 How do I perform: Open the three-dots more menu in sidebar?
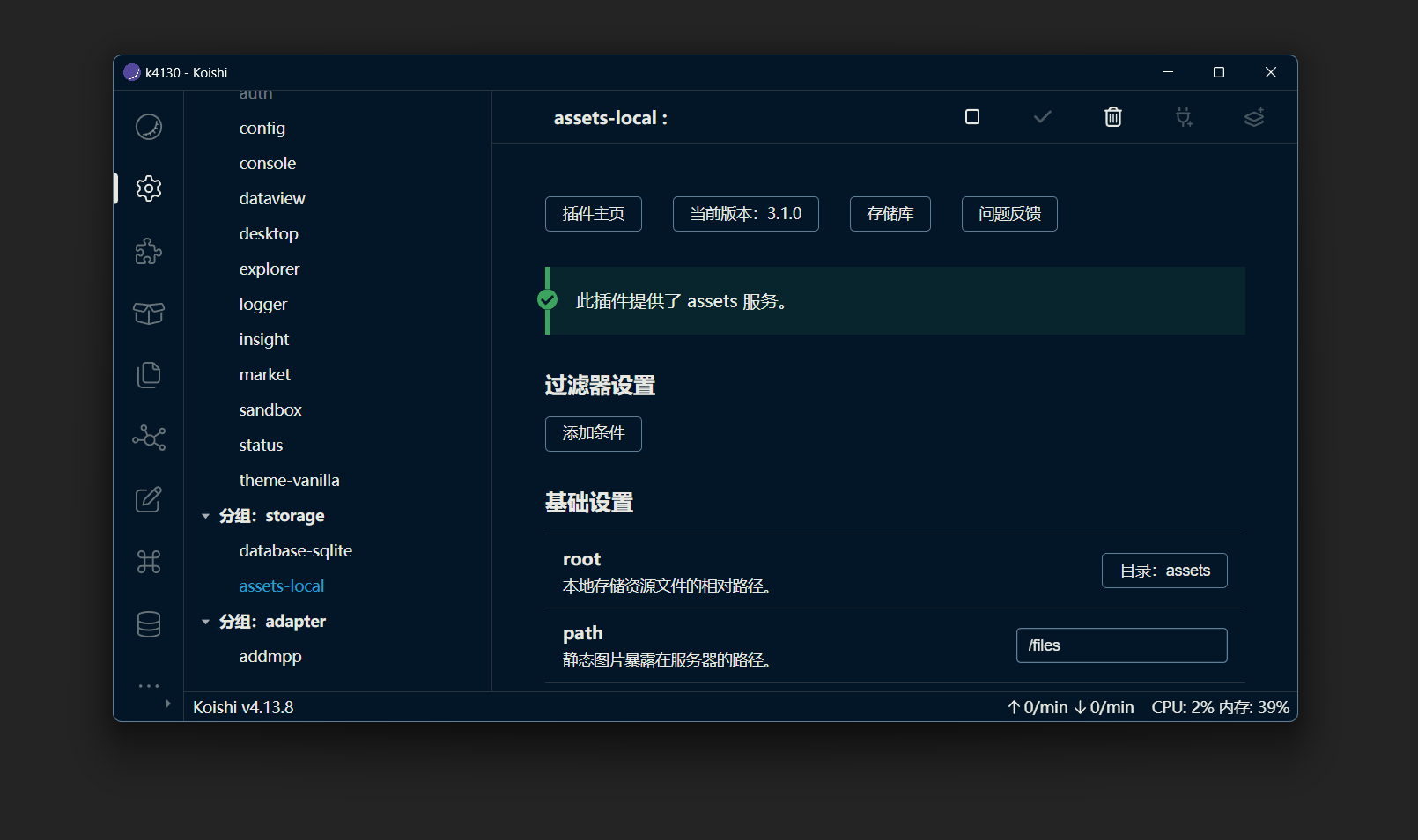(x=149, y=685)
